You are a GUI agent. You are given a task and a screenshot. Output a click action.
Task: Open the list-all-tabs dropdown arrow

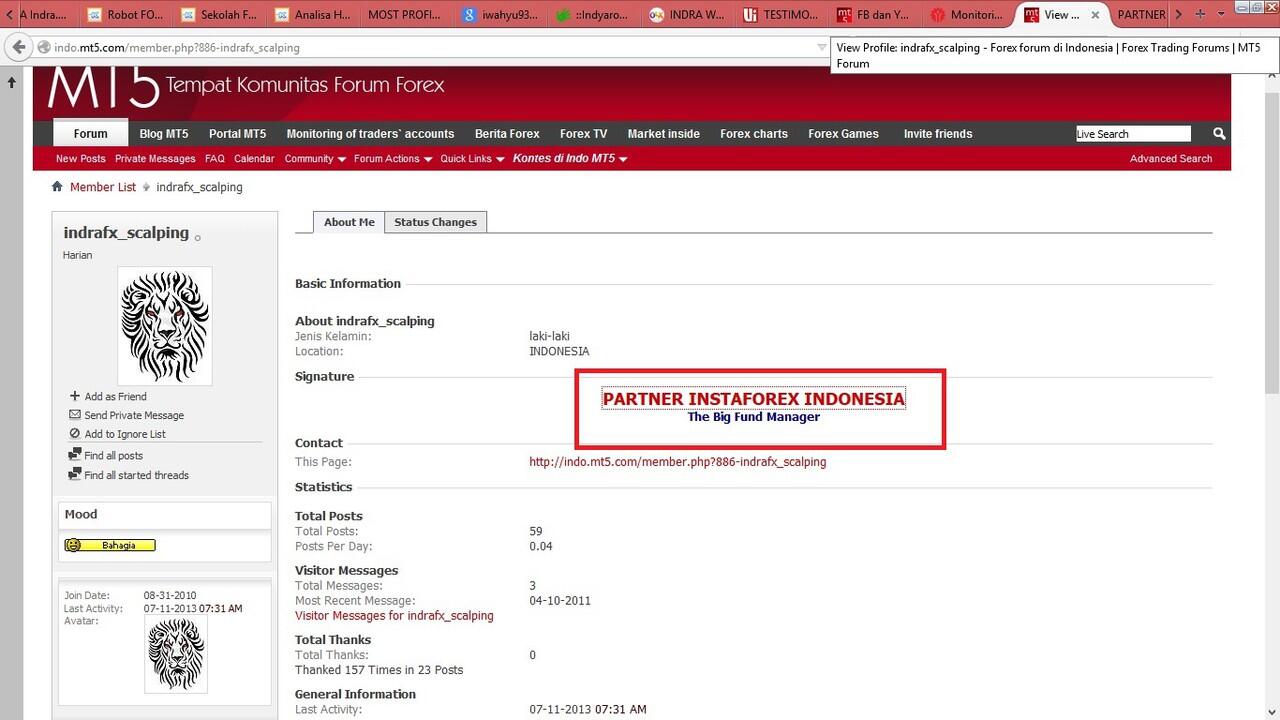[1222, 15]
